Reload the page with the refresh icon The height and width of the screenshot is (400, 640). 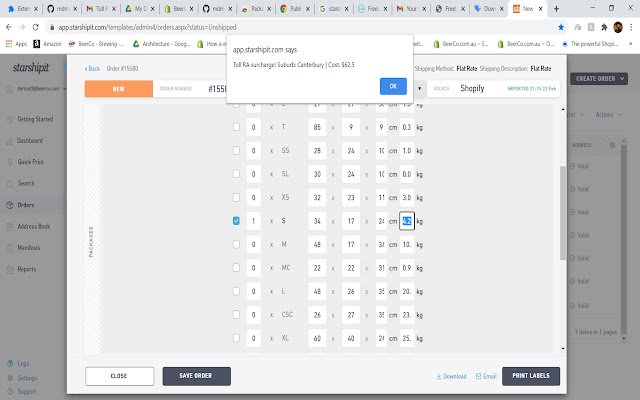[x=36, y=27]
